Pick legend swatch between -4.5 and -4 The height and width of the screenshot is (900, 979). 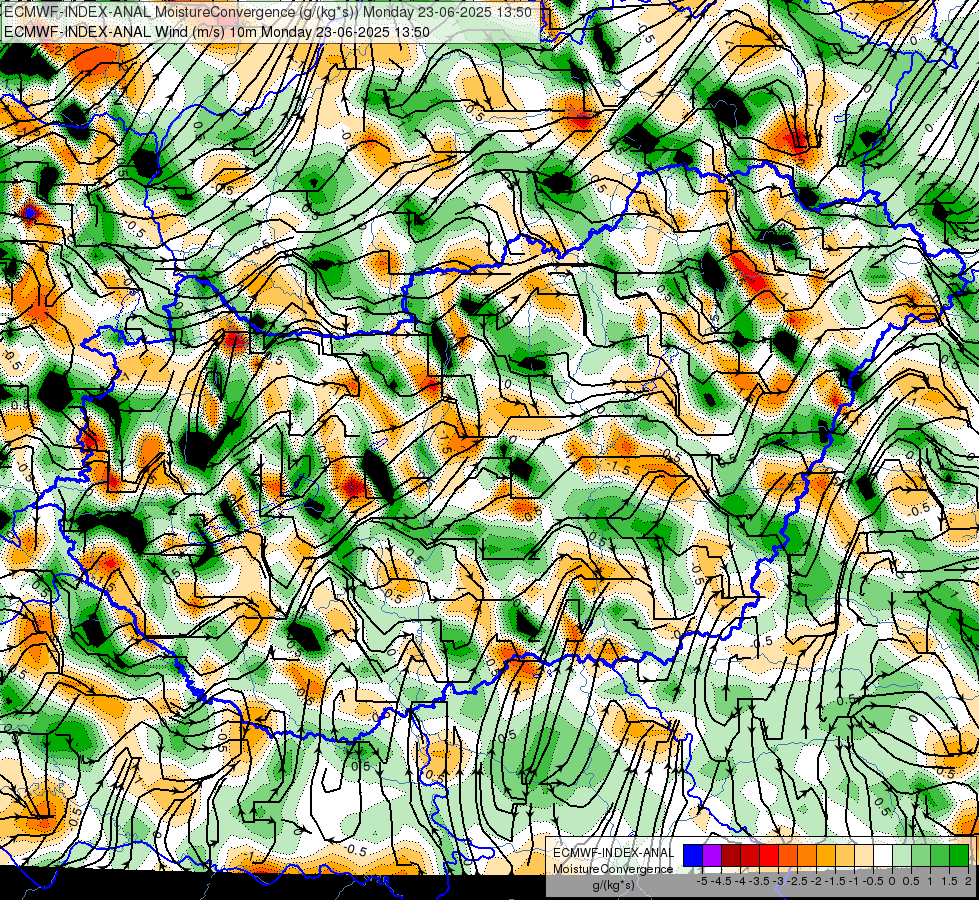coord(731,855)
